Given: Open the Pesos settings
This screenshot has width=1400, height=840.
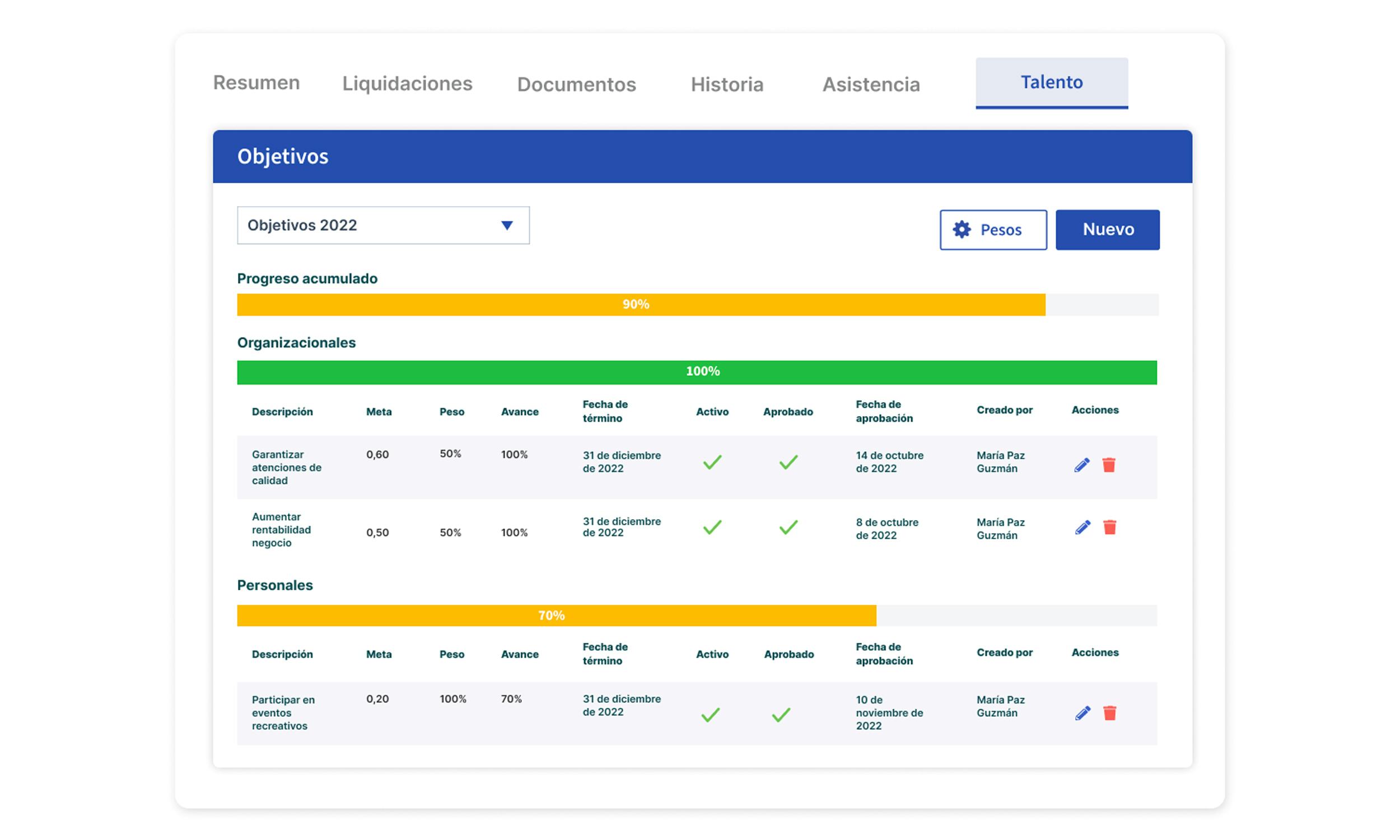Looking at the screenshot, I should click(x=993, y=230).
